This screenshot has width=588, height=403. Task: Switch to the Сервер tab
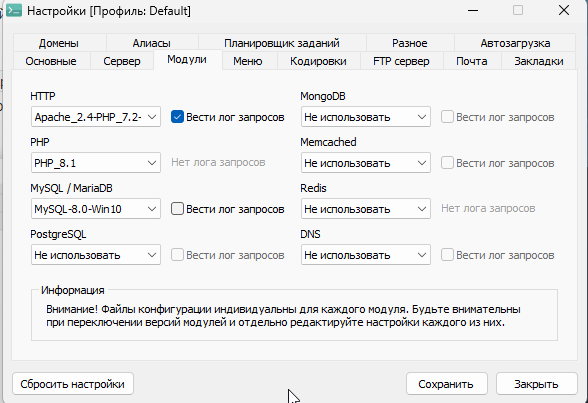(x=122, y=61)
